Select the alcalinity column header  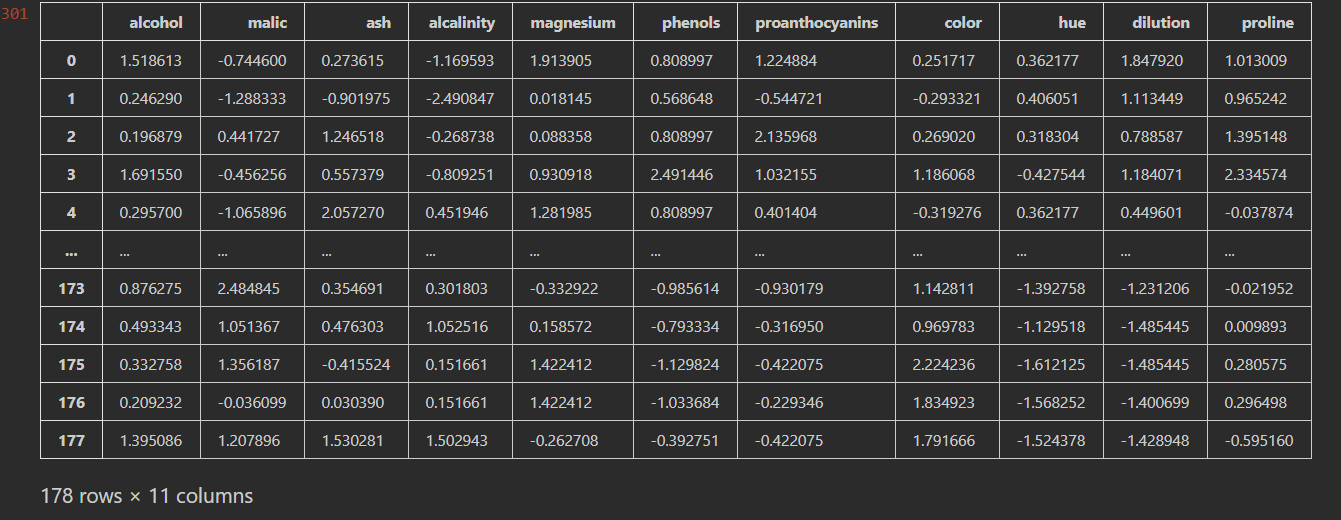pos(461,22)
